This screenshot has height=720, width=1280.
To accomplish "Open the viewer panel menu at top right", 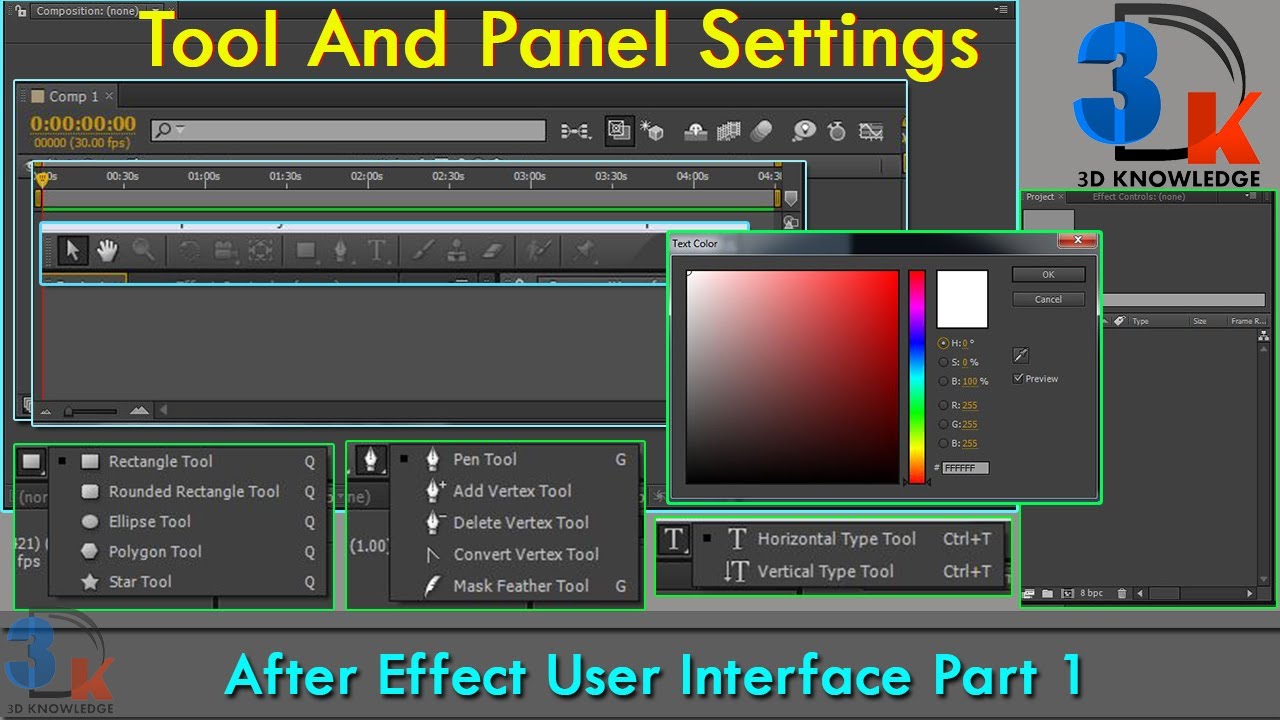I will (1001, 10).
